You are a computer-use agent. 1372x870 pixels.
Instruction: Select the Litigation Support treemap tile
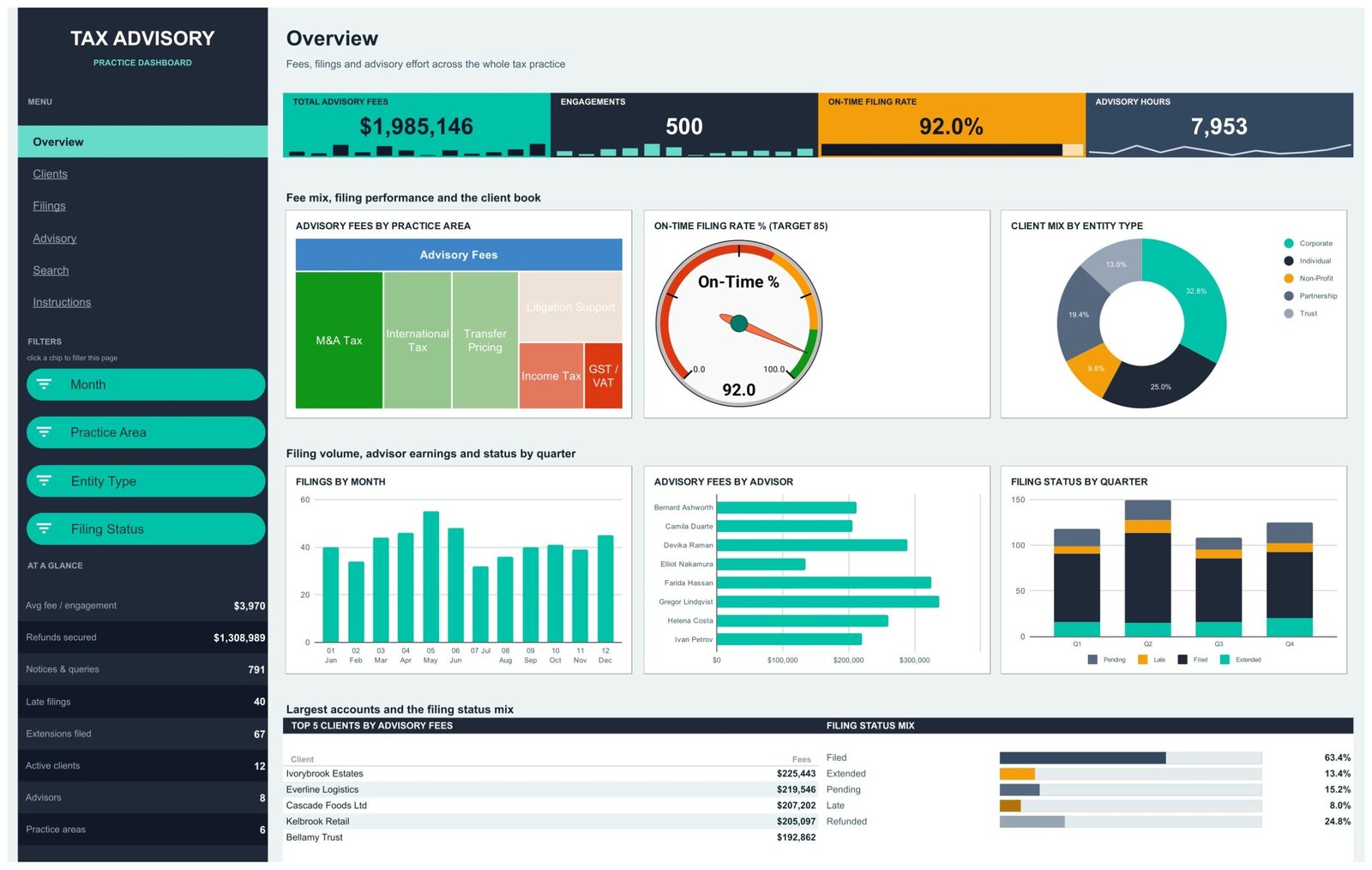pos(570,307)
